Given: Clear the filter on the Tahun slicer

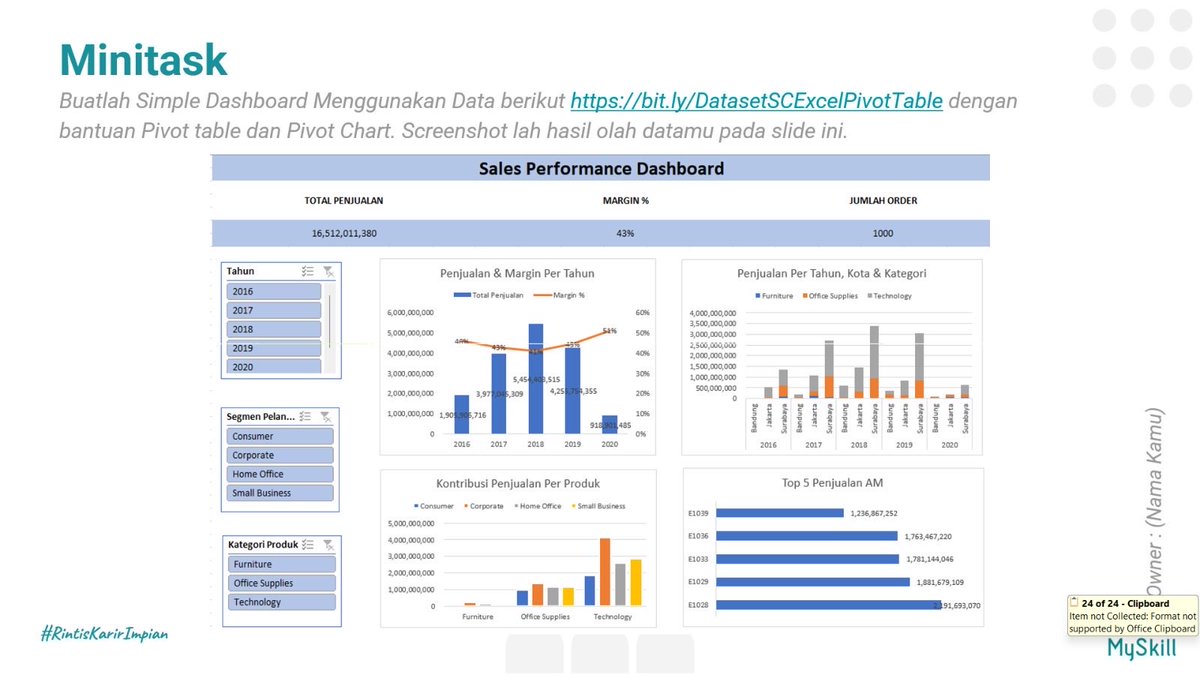Looking at the screenshot, I should tap(329, 271).
